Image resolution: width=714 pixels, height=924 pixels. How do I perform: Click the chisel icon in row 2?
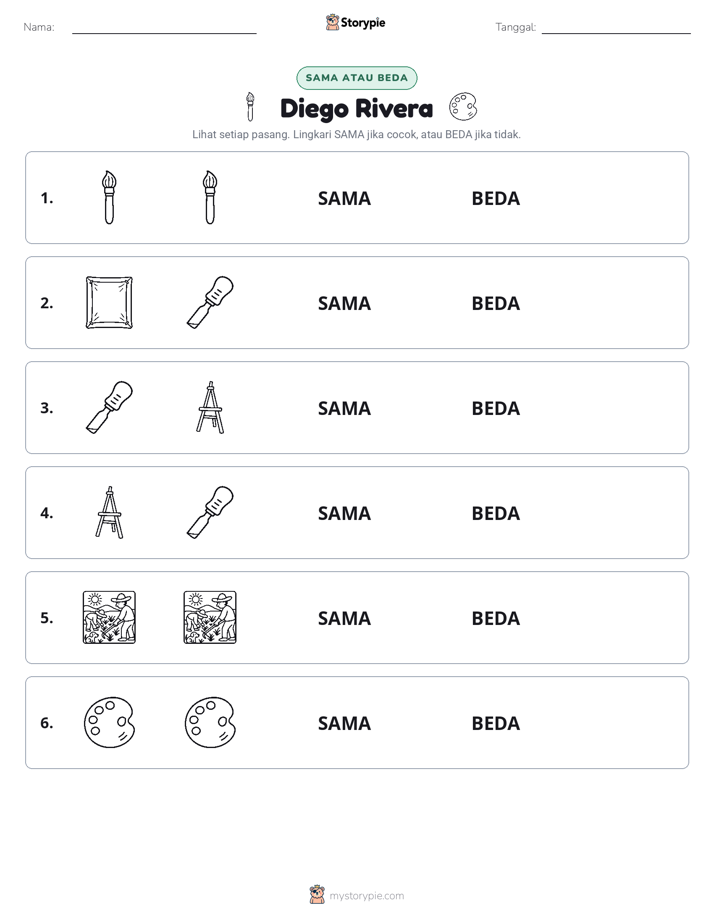(210, 302)
